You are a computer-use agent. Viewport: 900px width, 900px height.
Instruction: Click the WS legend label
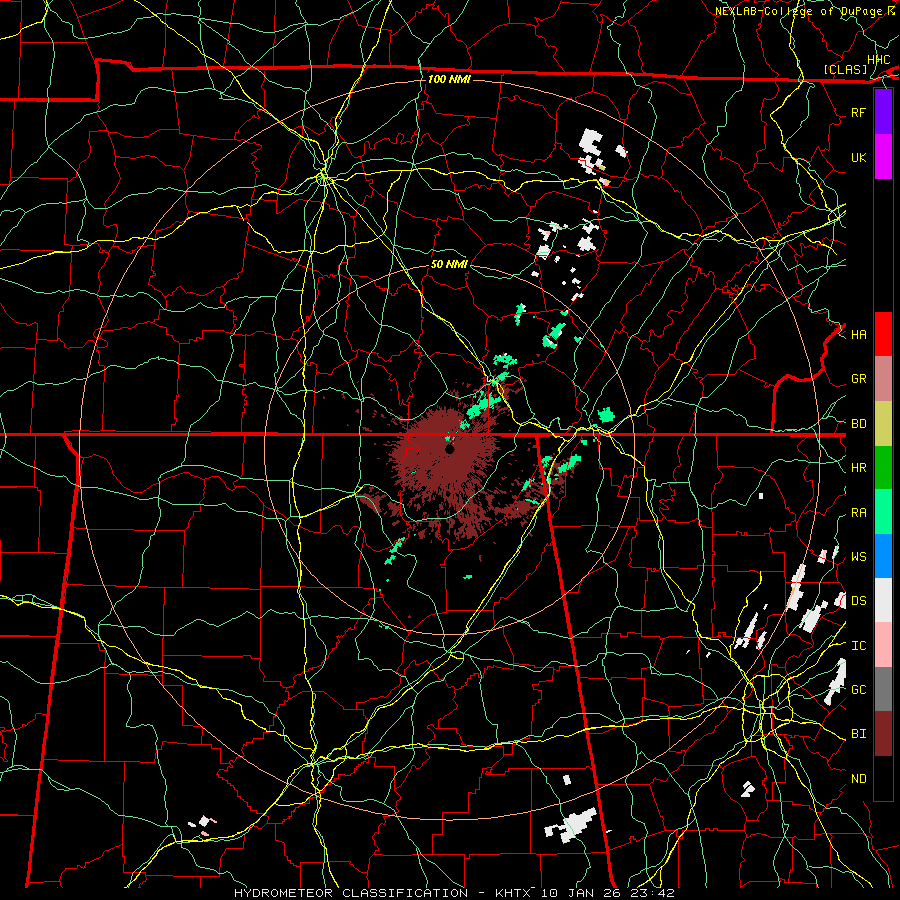click(858, 556)
